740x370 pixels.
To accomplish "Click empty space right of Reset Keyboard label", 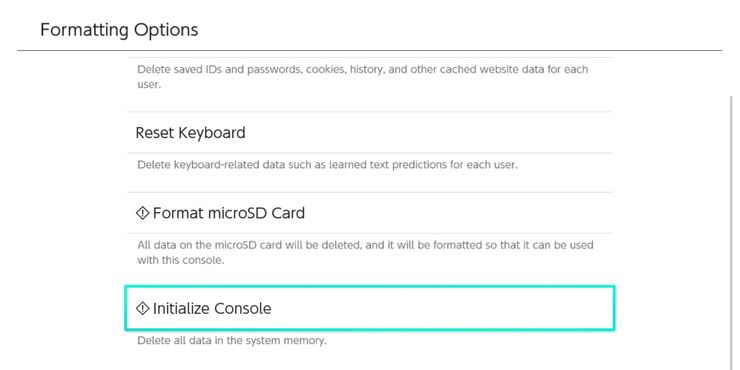I will (425, 133).
